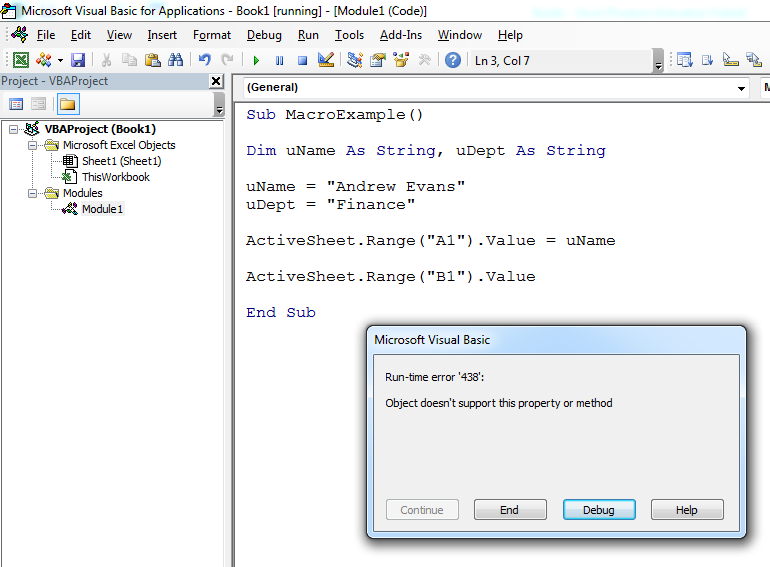Open Project pane toolbar options arrow

click(x=219, y=104)
